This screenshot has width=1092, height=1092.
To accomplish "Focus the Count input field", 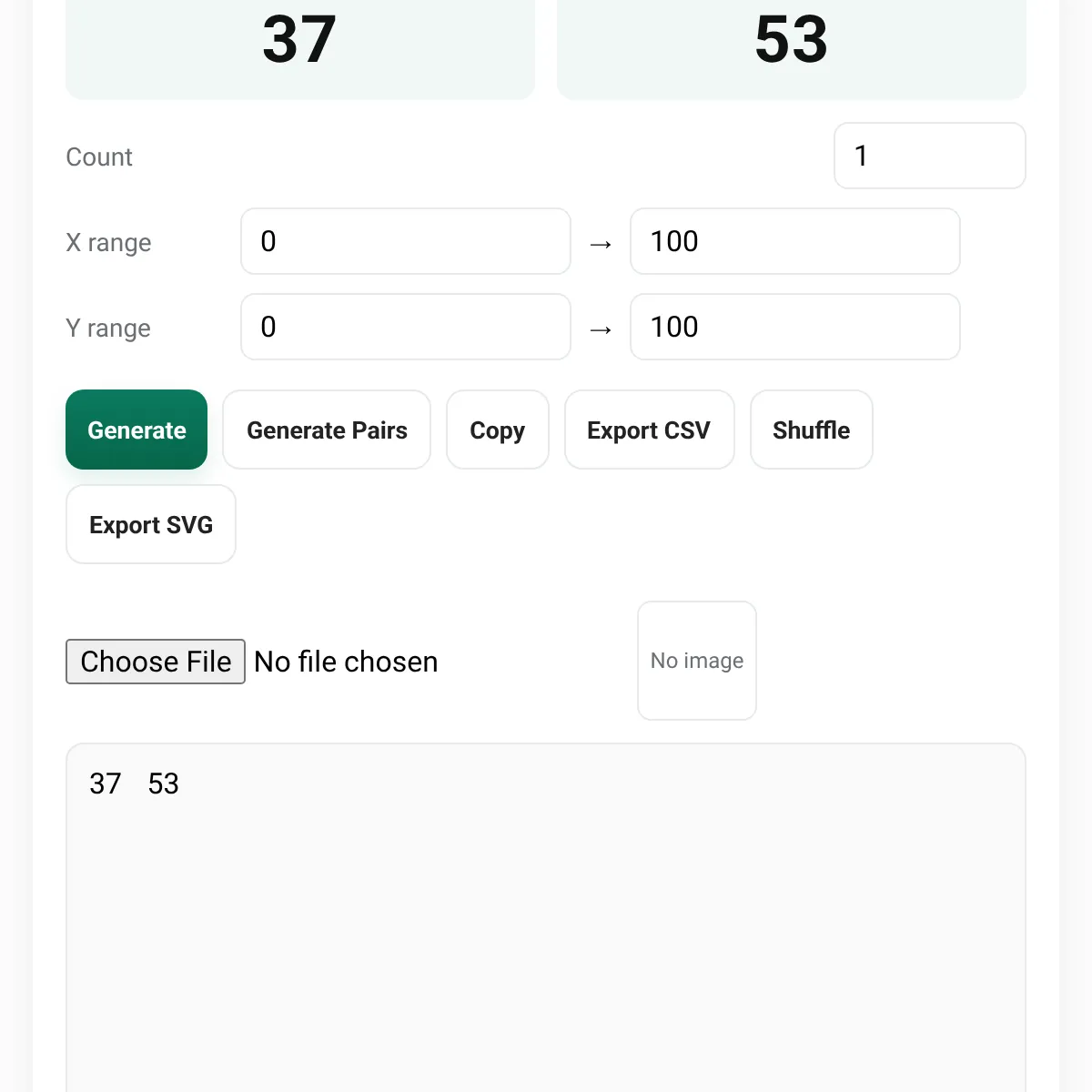I will (x=930, y=156).
